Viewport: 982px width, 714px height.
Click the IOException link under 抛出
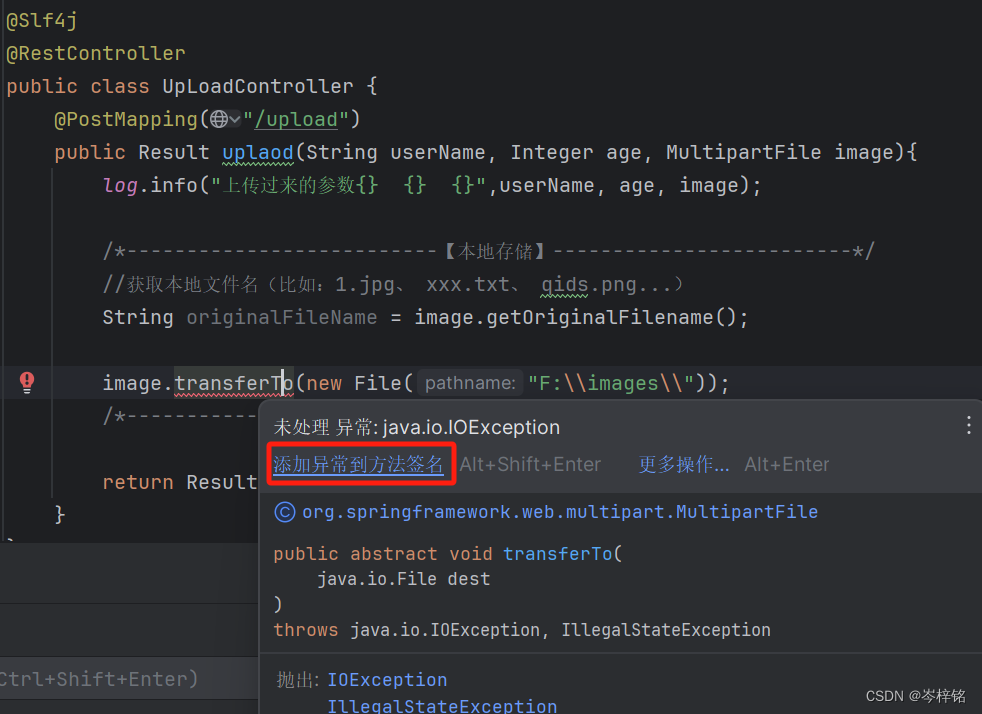tap(387, 680)
